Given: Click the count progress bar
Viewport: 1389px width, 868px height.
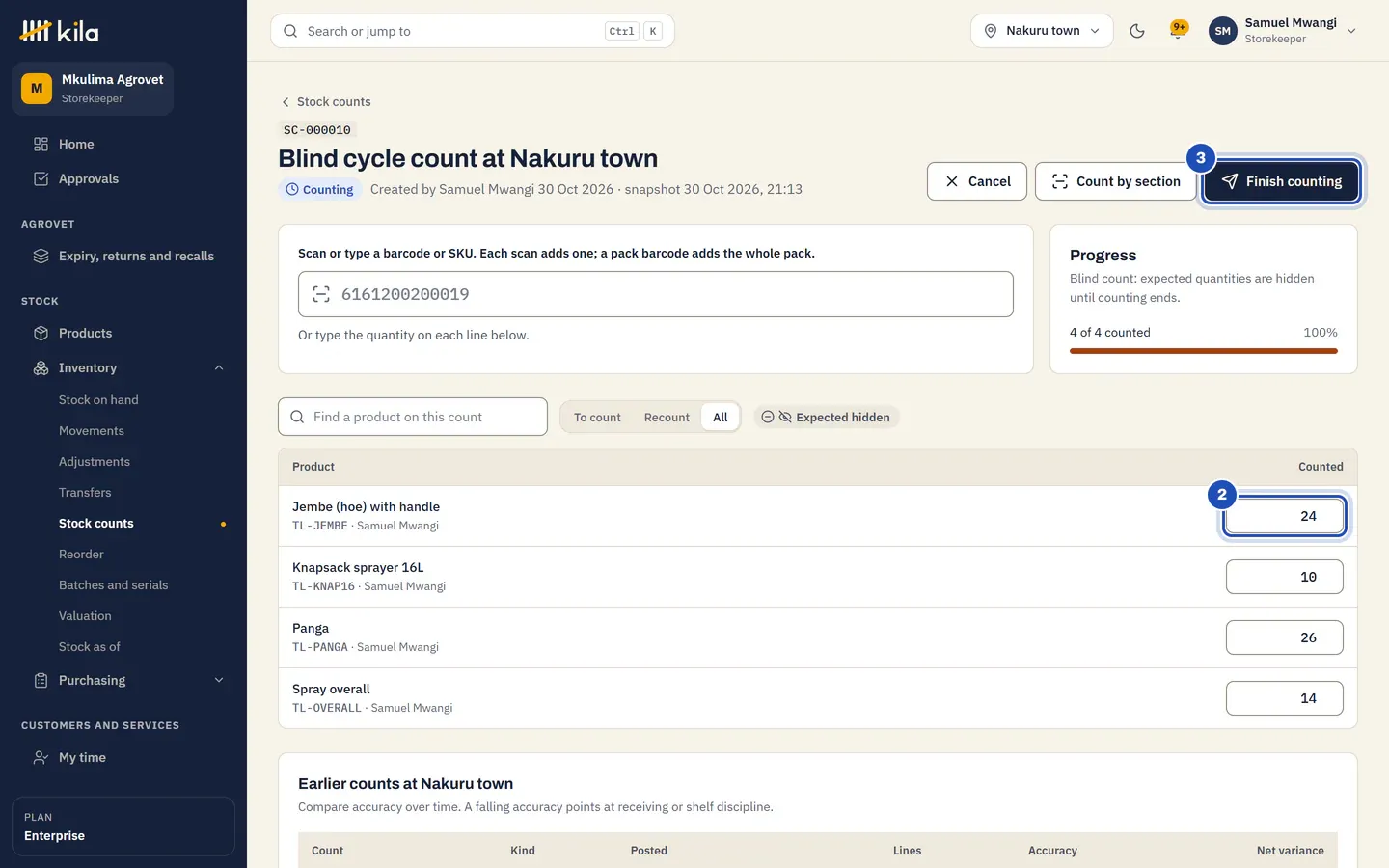Looking at the screenshot, I should [1204, 351].
